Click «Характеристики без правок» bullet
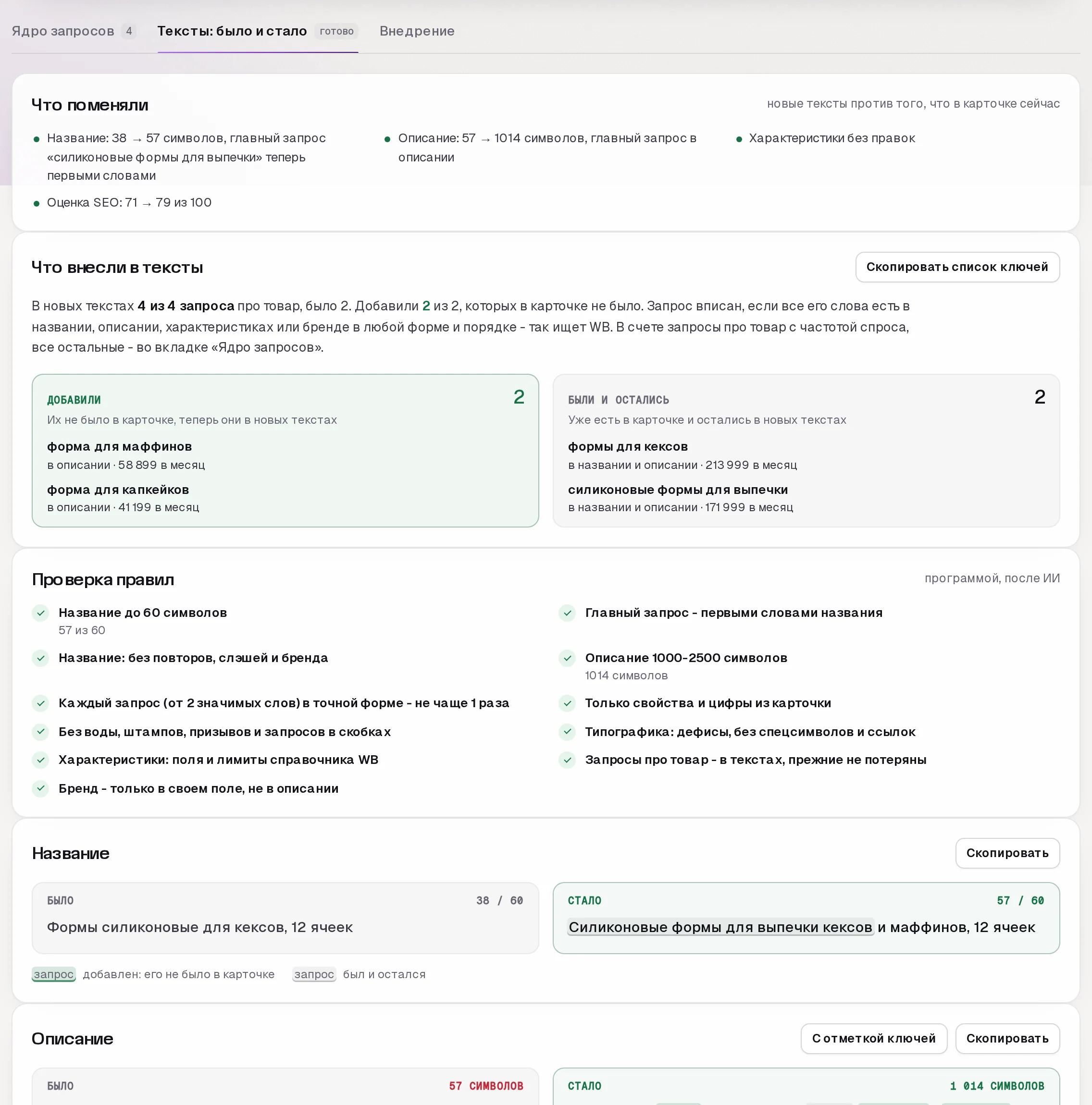Viewport: 1092px width, 1105px height. point(832,138)
